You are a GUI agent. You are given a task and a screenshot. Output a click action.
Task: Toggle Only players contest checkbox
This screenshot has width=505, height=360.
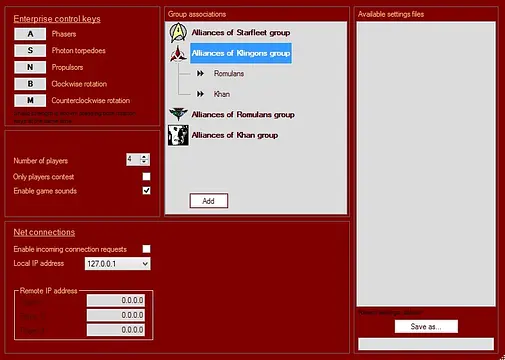point(146,176)
